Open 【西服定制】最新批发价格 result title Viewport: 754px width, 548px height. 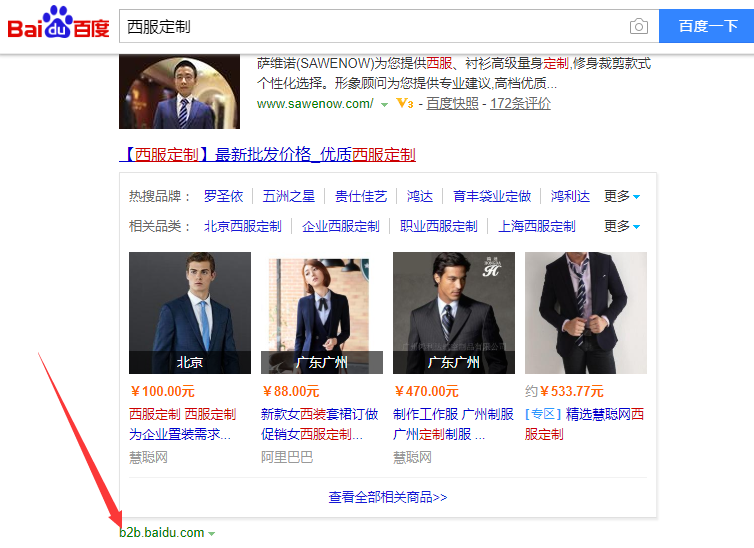(x=267, y=155)
